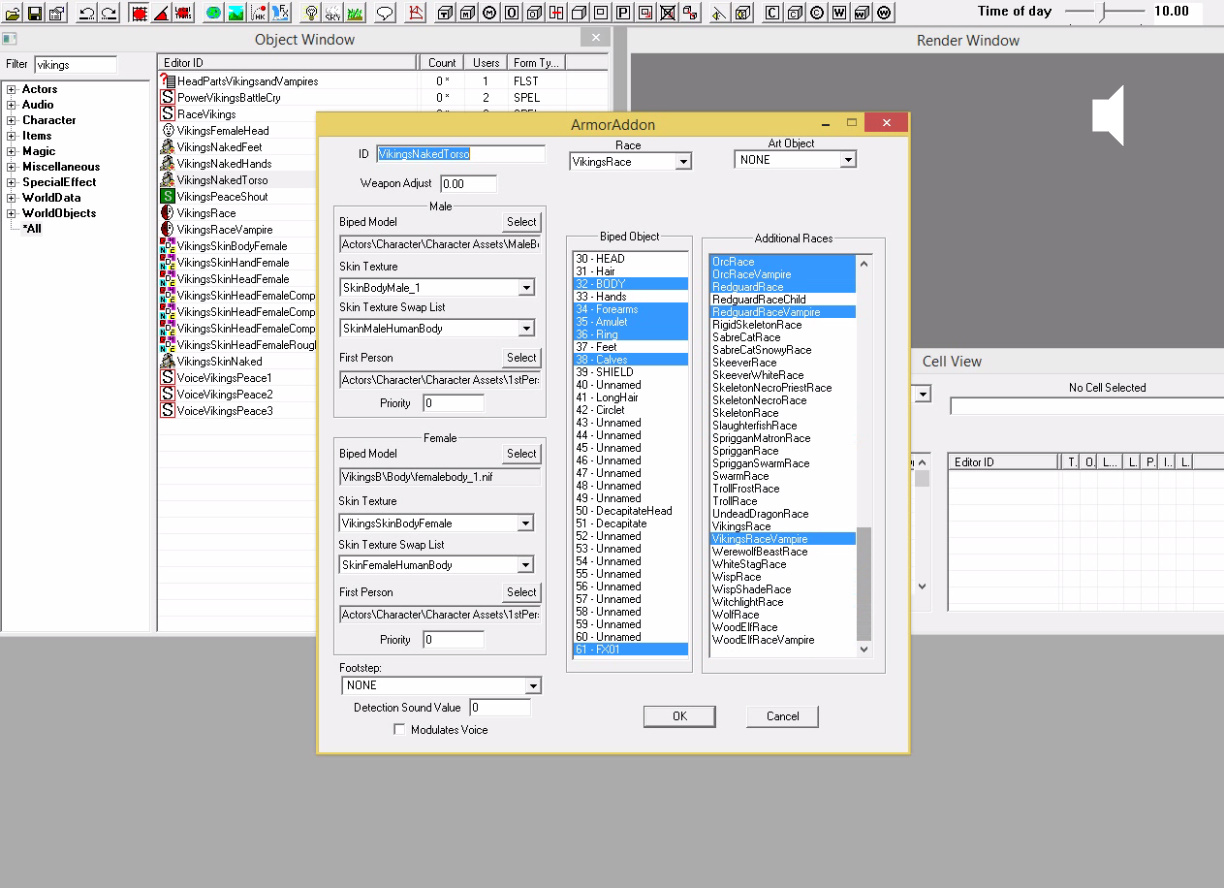This screenshot has width=1224, height=888.
Task: Open the Footstep dropdown
Action: (533, 685)
